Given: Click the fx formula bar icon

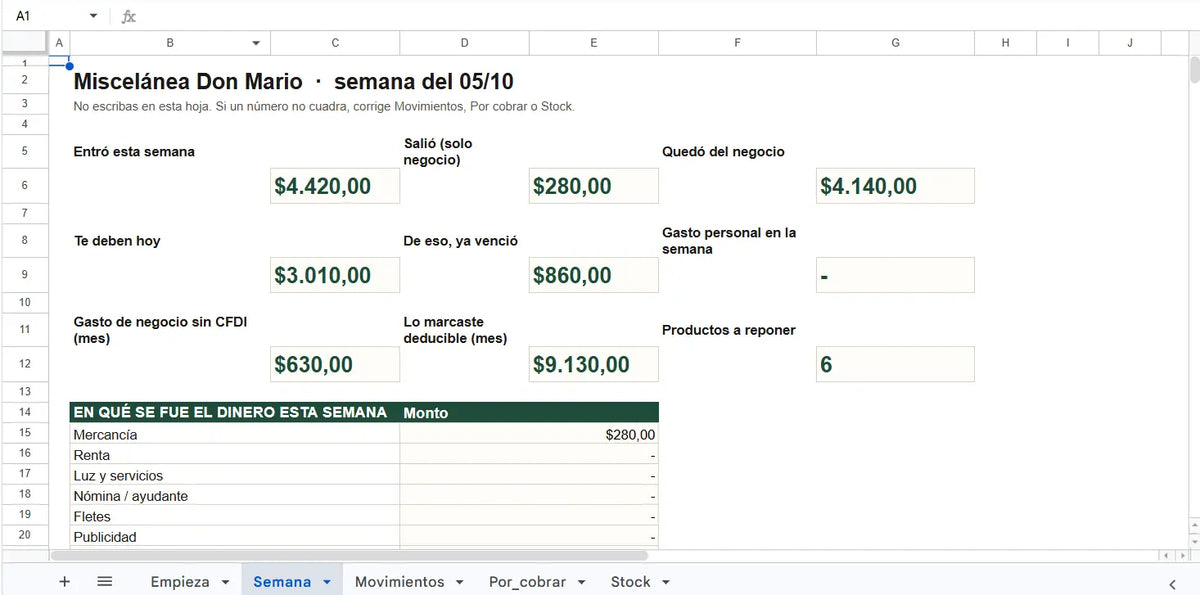Looking at the screenshot, I should coord(129,16).
